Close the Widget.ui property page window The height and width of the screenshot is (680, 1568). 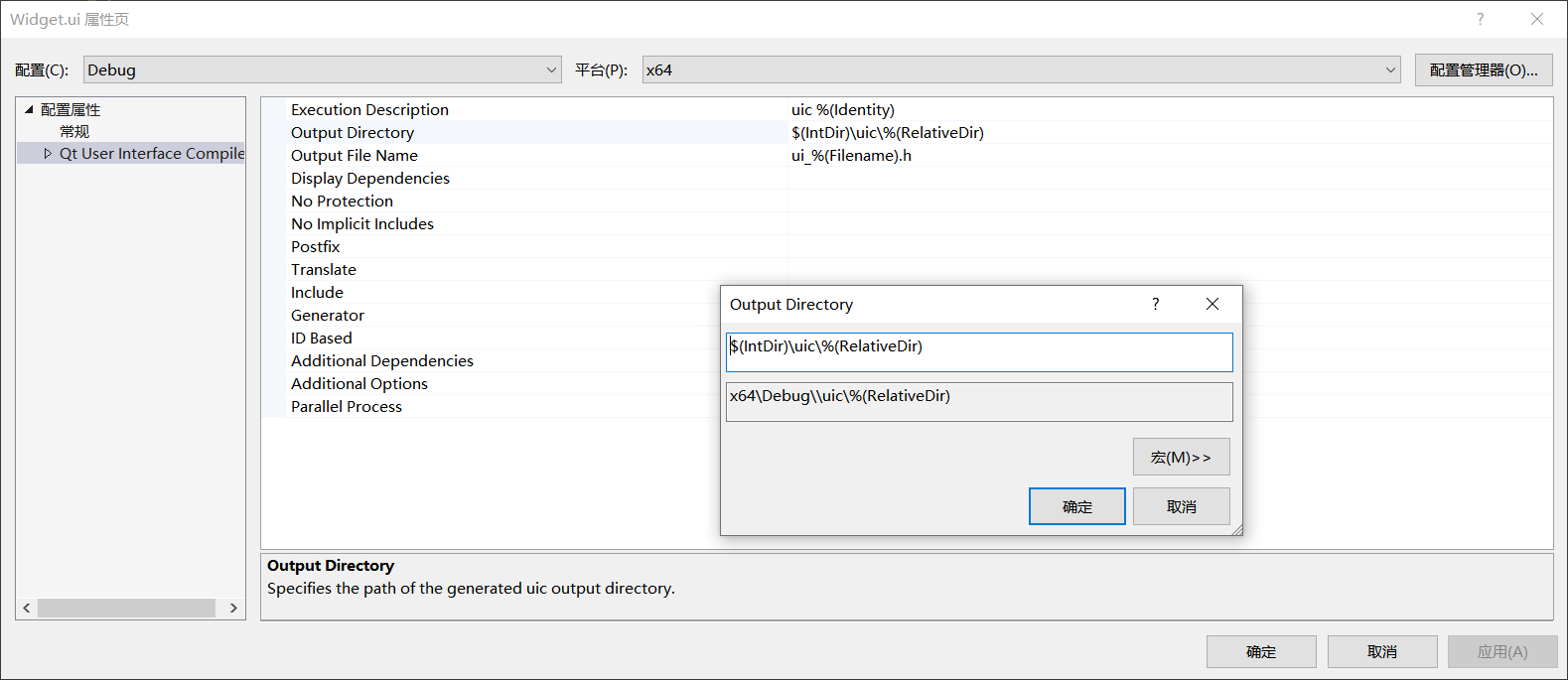point(1537,19)
